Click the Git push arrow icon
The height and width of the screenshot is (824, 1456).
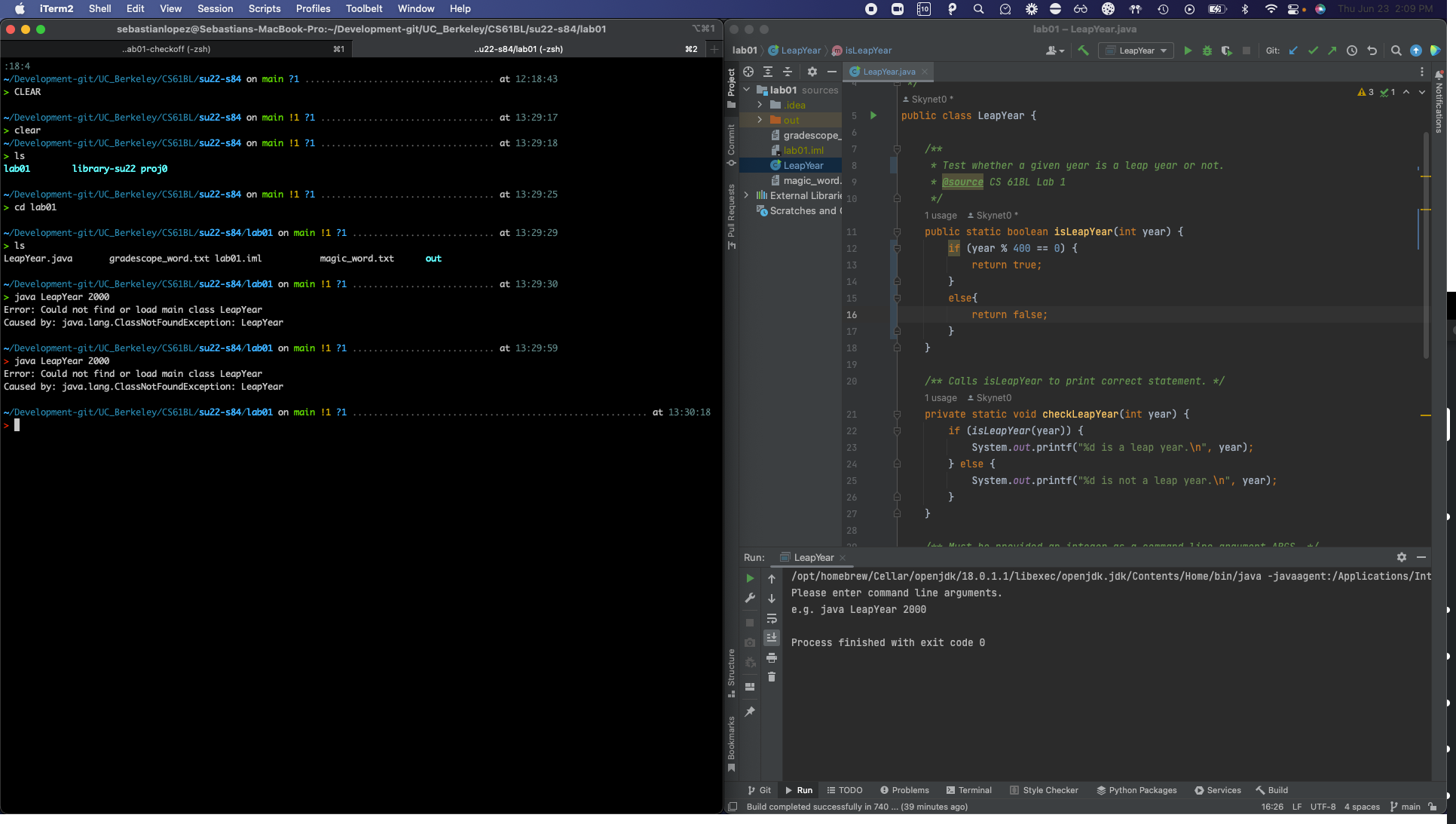tap(1332, 51)
